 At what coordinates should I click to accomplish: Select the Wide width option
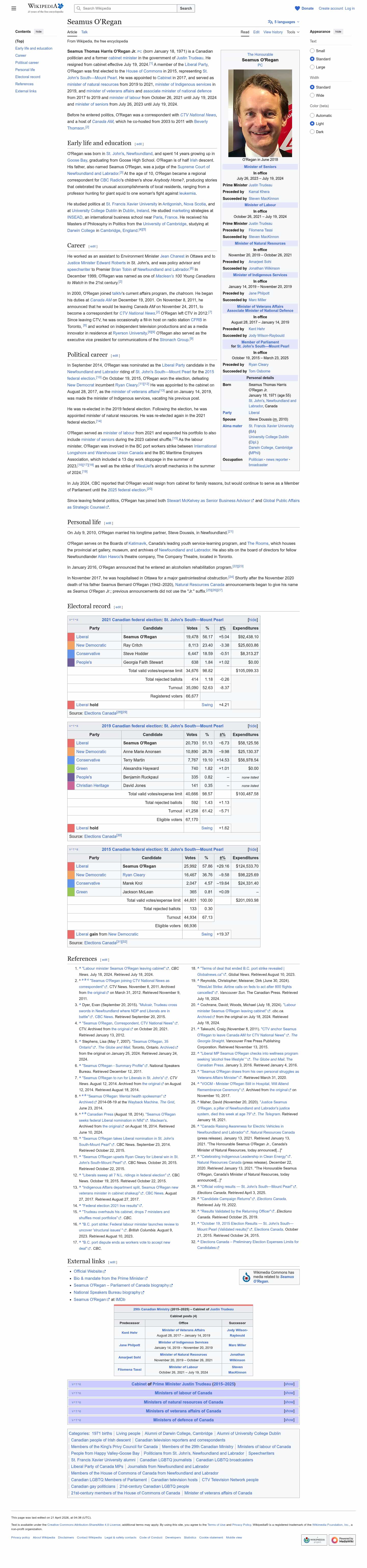pyautogui.click(x=312, y=95)
